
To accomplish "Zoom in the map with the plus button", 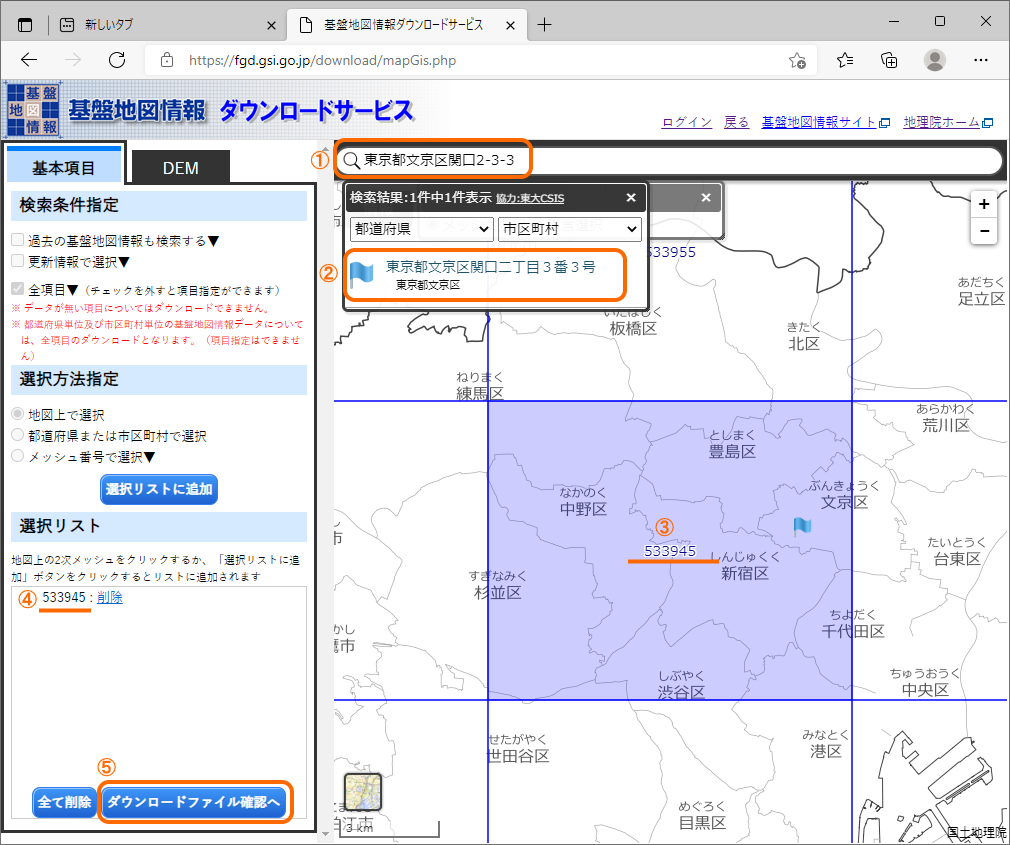I will 984,204.
